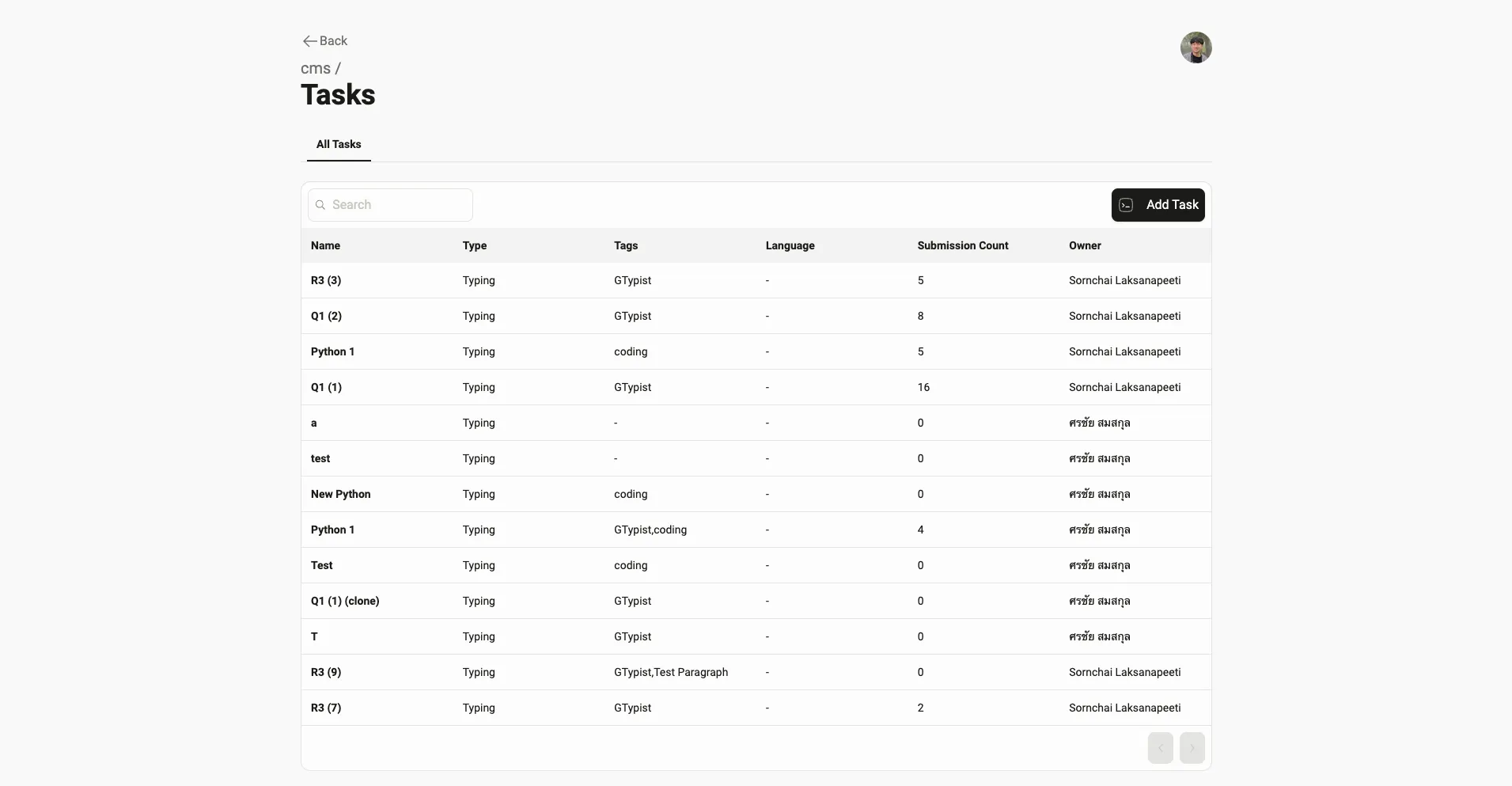
Task: Open the task named Q1 (1) with 16 submissions
Action: 326,387
